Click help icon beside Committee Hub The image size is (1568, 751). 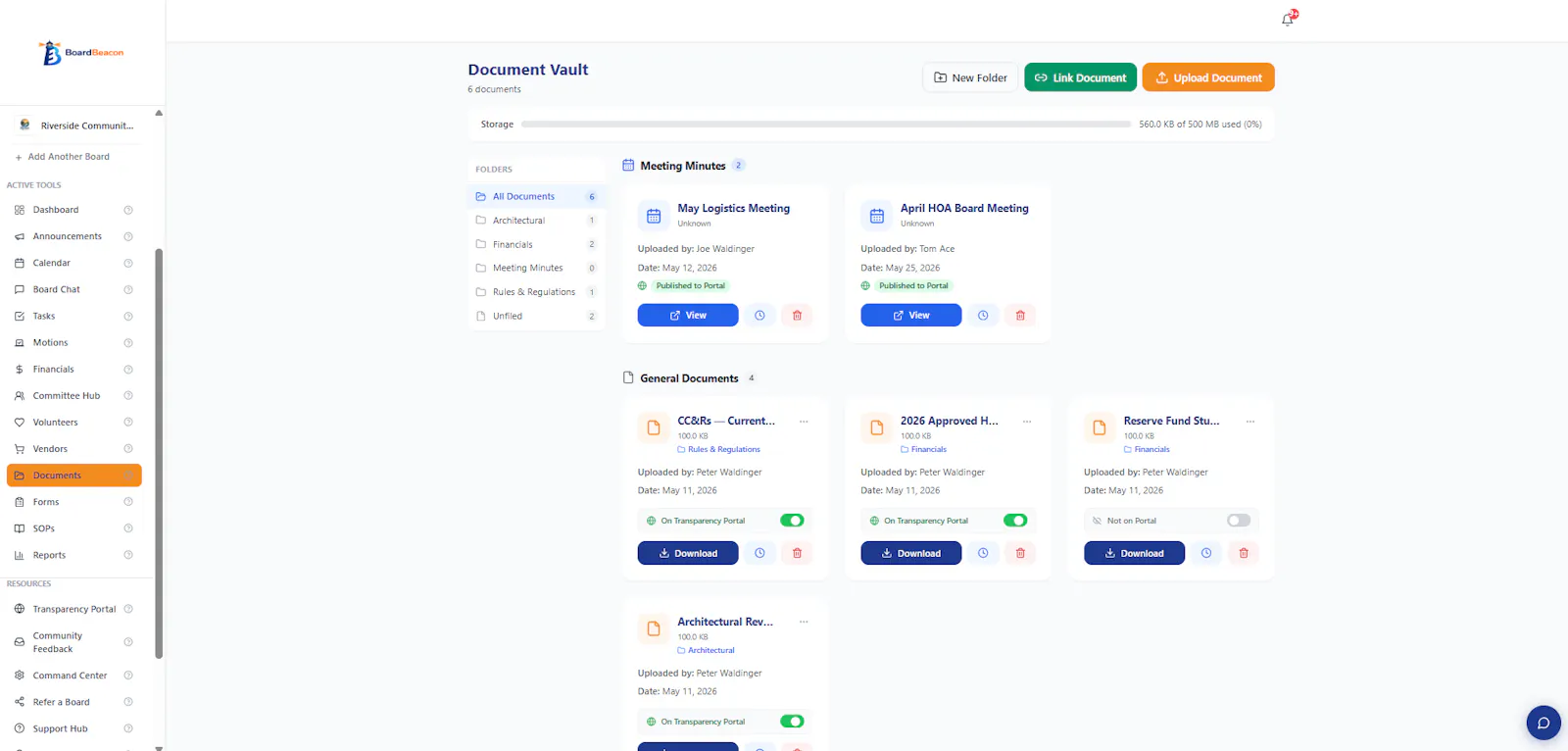point(128,395)
